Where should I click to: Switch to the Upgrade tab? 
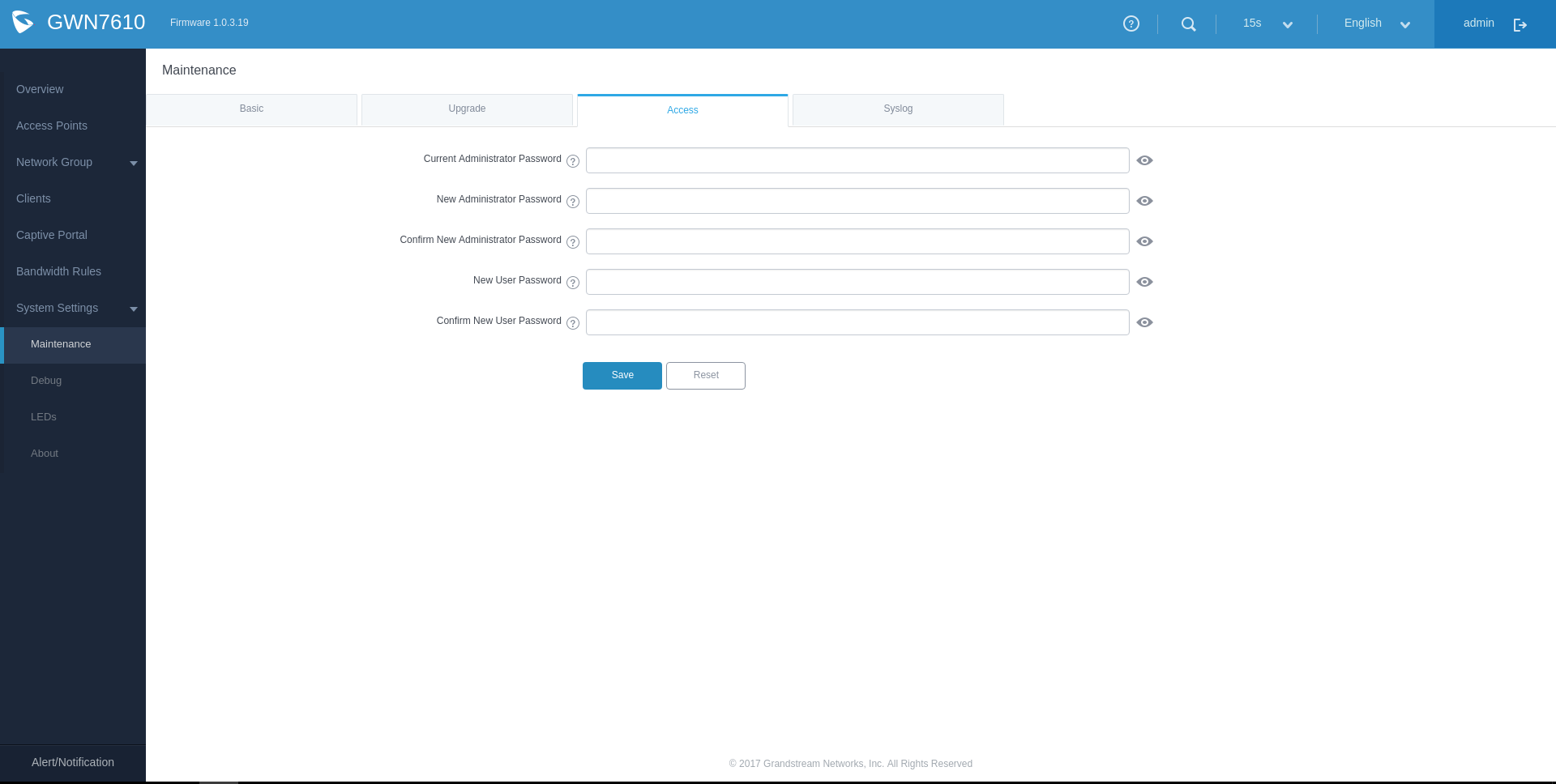(467, 109)
